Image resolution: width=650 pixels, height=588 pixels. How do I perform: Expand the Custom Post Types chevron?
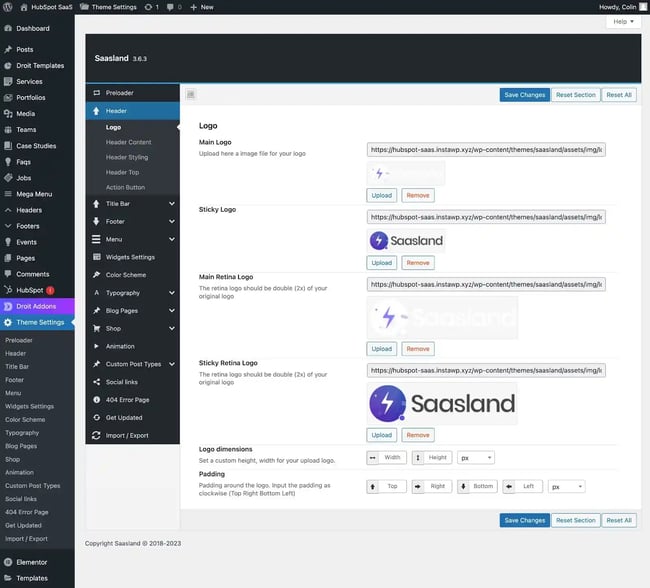[172, 364]
